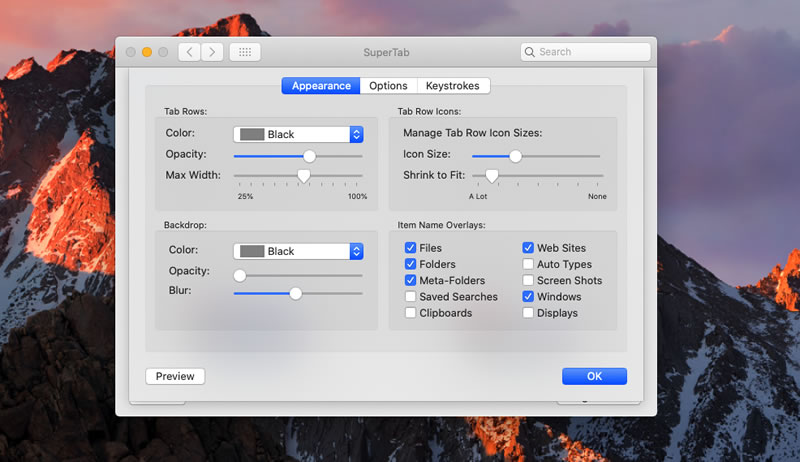Click the "25%" Max Width label

pyautogui.click(x=245, y=196)
